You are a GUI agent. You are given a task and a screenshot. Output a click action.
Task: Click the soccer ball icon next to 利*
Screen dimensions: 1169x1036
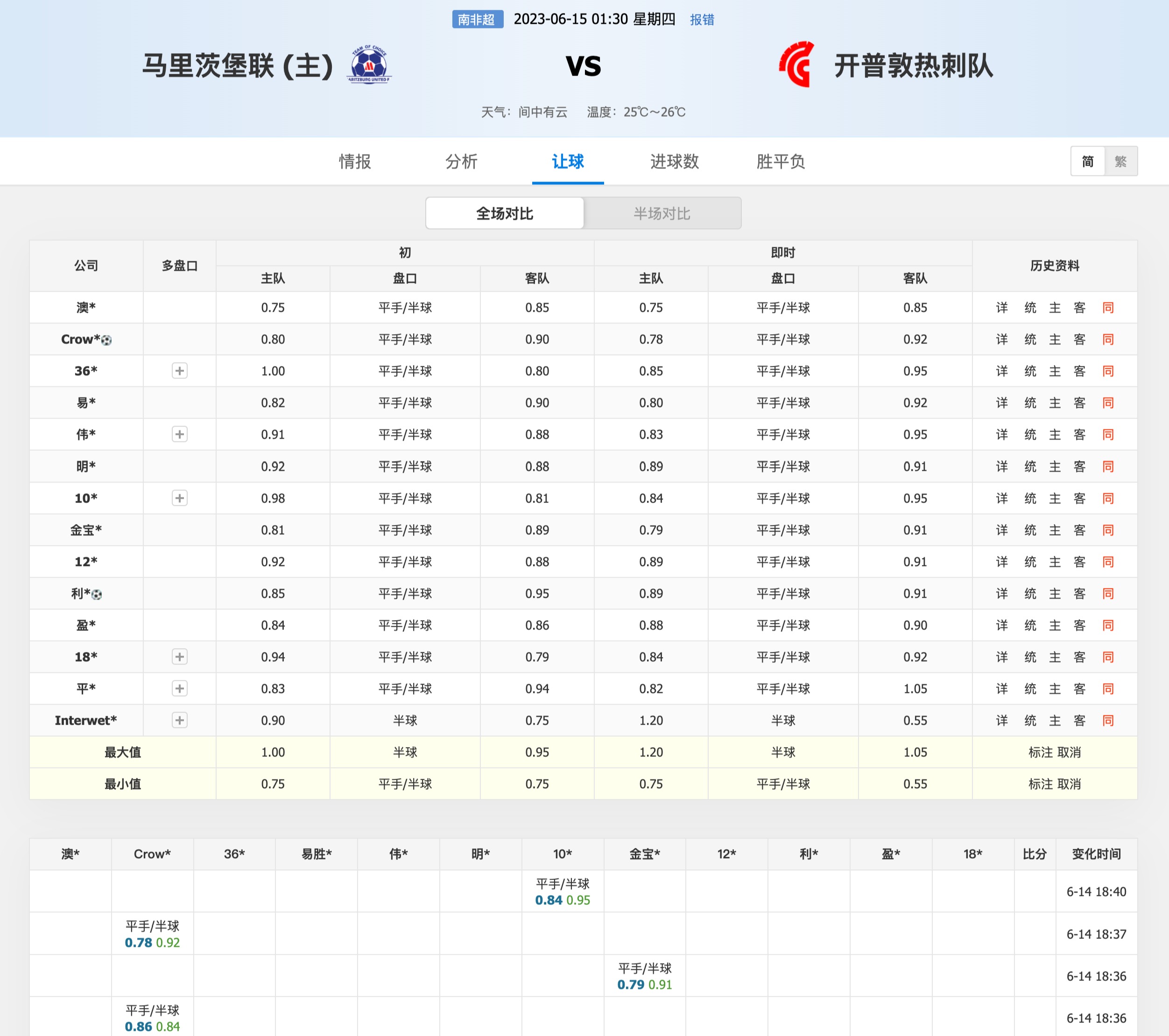(97, 595)
